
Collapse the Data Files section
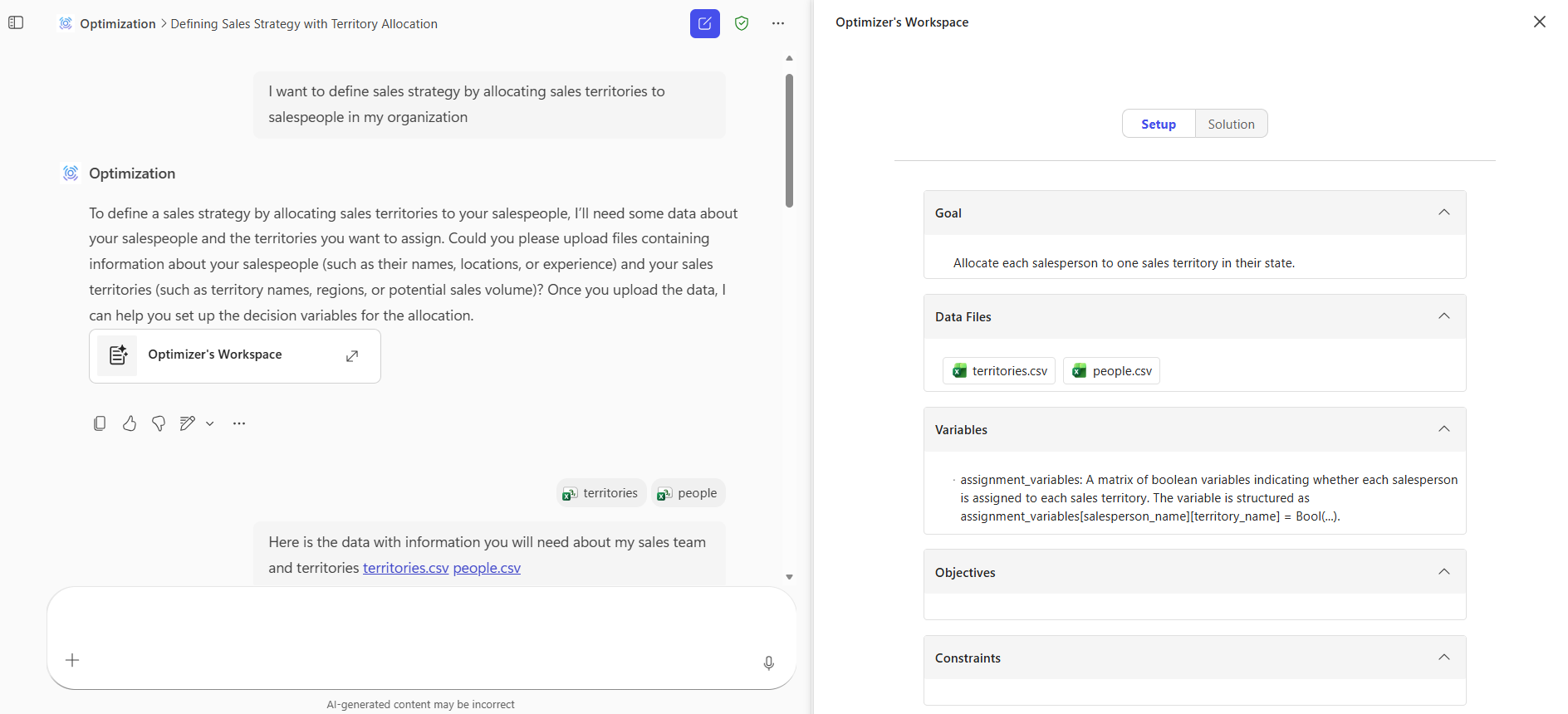pyautogui.click(x=1444, y=316)
